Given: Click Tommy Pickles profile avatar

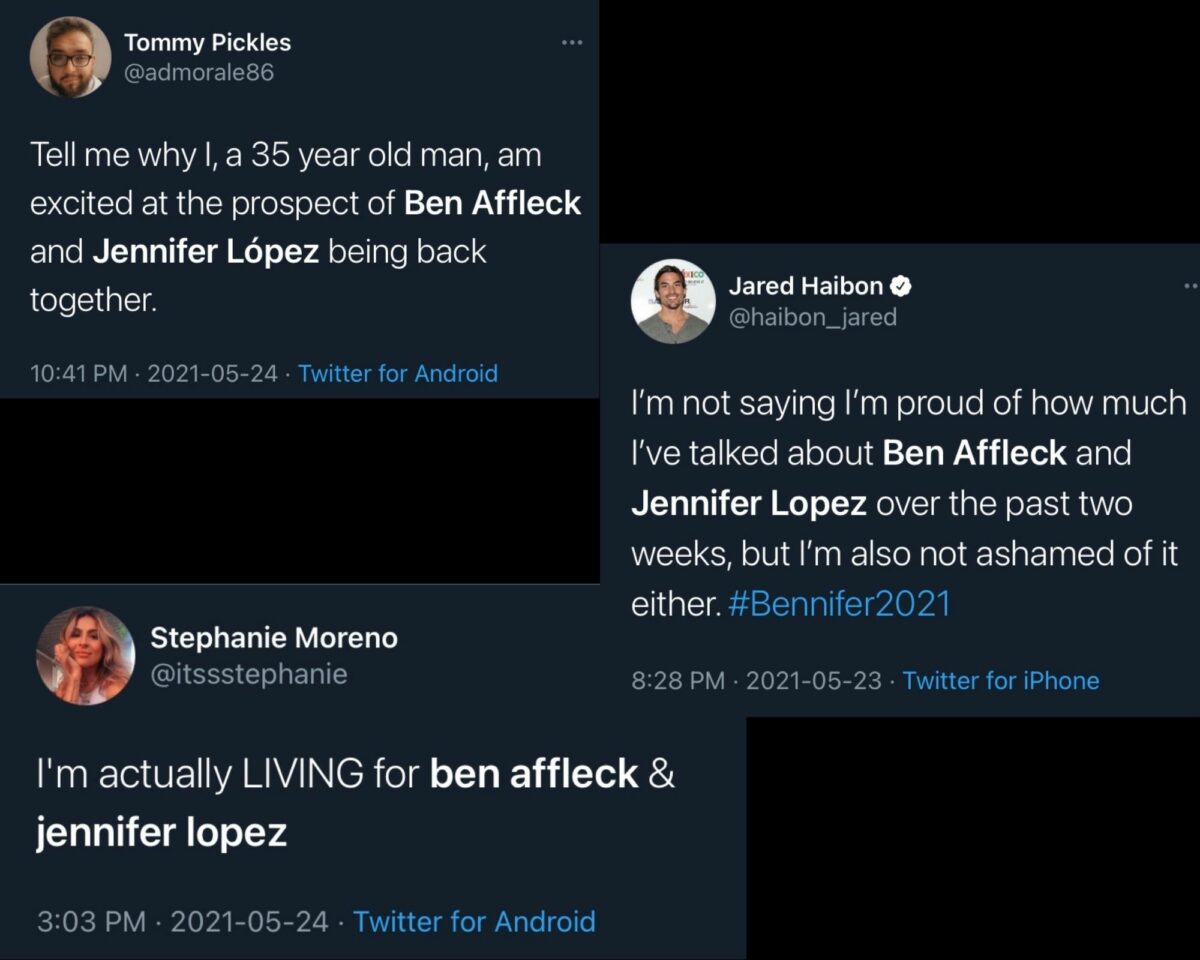Looking at the screenshot, I should click(71, 57).
